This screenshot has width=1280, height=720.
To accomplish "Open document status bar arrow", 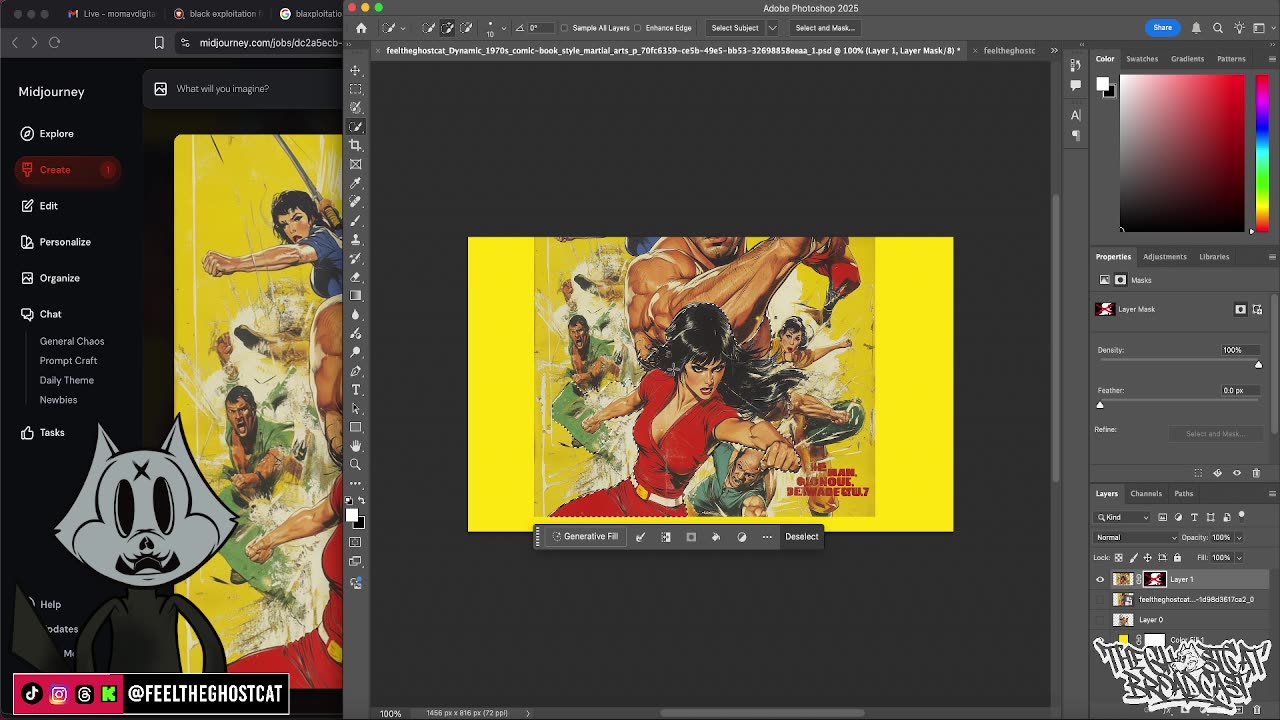I will (528, 713).
